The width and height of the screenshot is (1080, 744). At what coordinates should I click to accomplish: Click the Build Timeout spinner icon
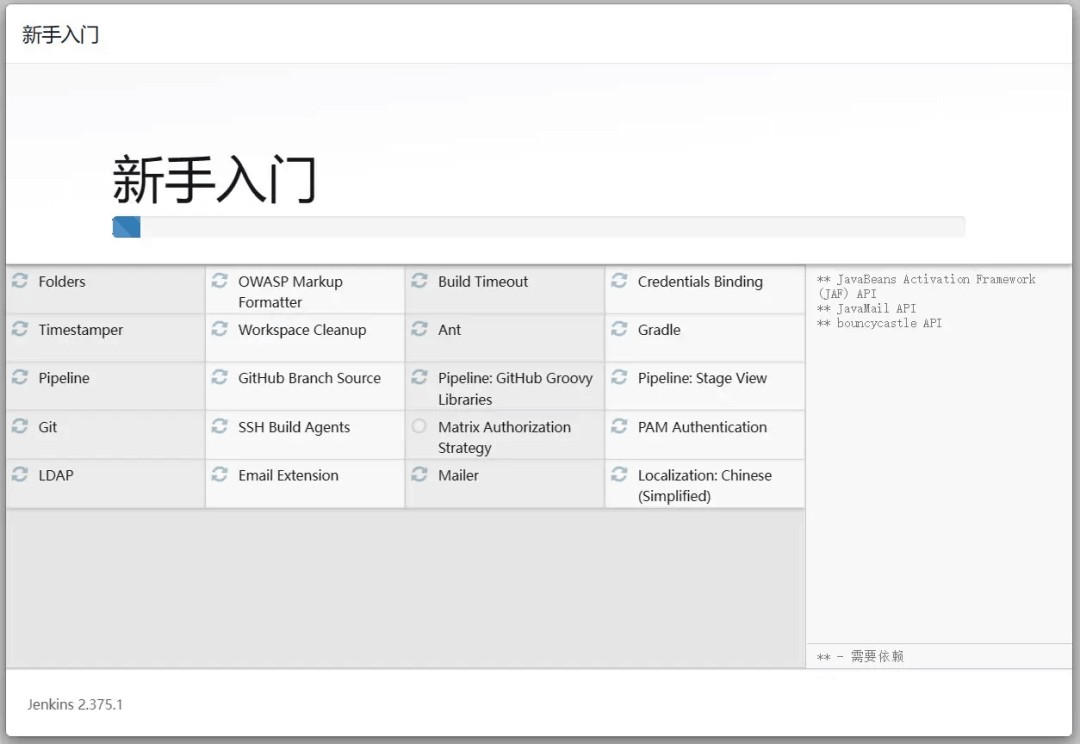(x=419, y=281)
